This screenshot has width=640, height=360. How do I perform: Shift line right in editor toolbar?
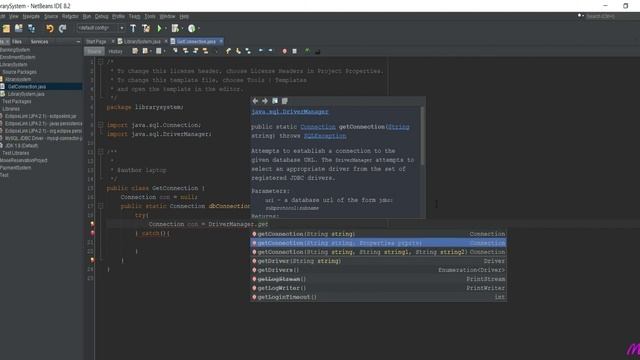coord(271,51)
